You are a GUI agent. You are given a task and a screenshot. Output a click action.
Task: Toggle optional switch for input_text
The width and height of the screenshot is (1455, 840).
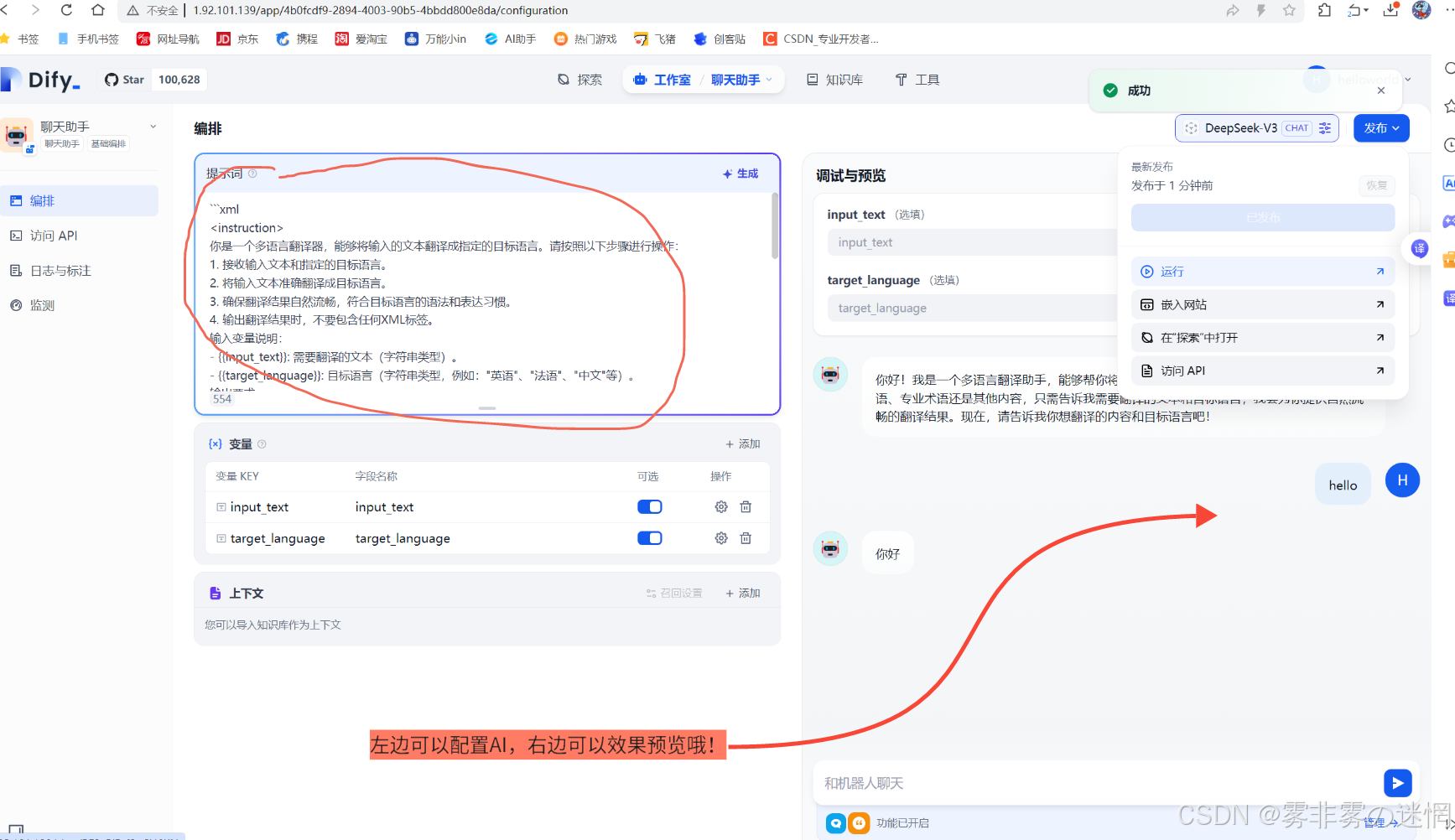650,506
